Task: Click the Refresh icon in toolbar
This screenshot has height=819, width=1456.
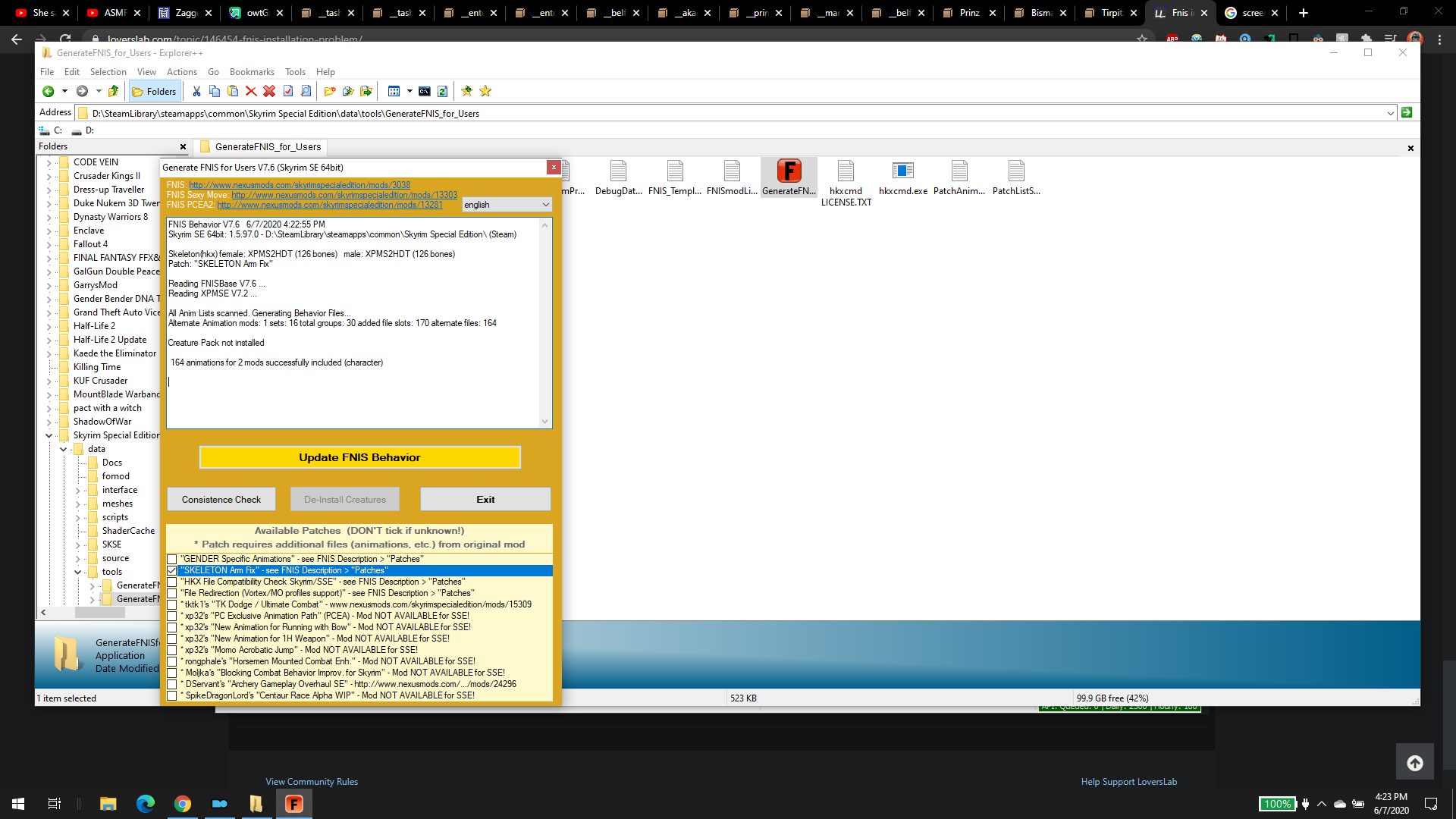Action: [443, 92]
